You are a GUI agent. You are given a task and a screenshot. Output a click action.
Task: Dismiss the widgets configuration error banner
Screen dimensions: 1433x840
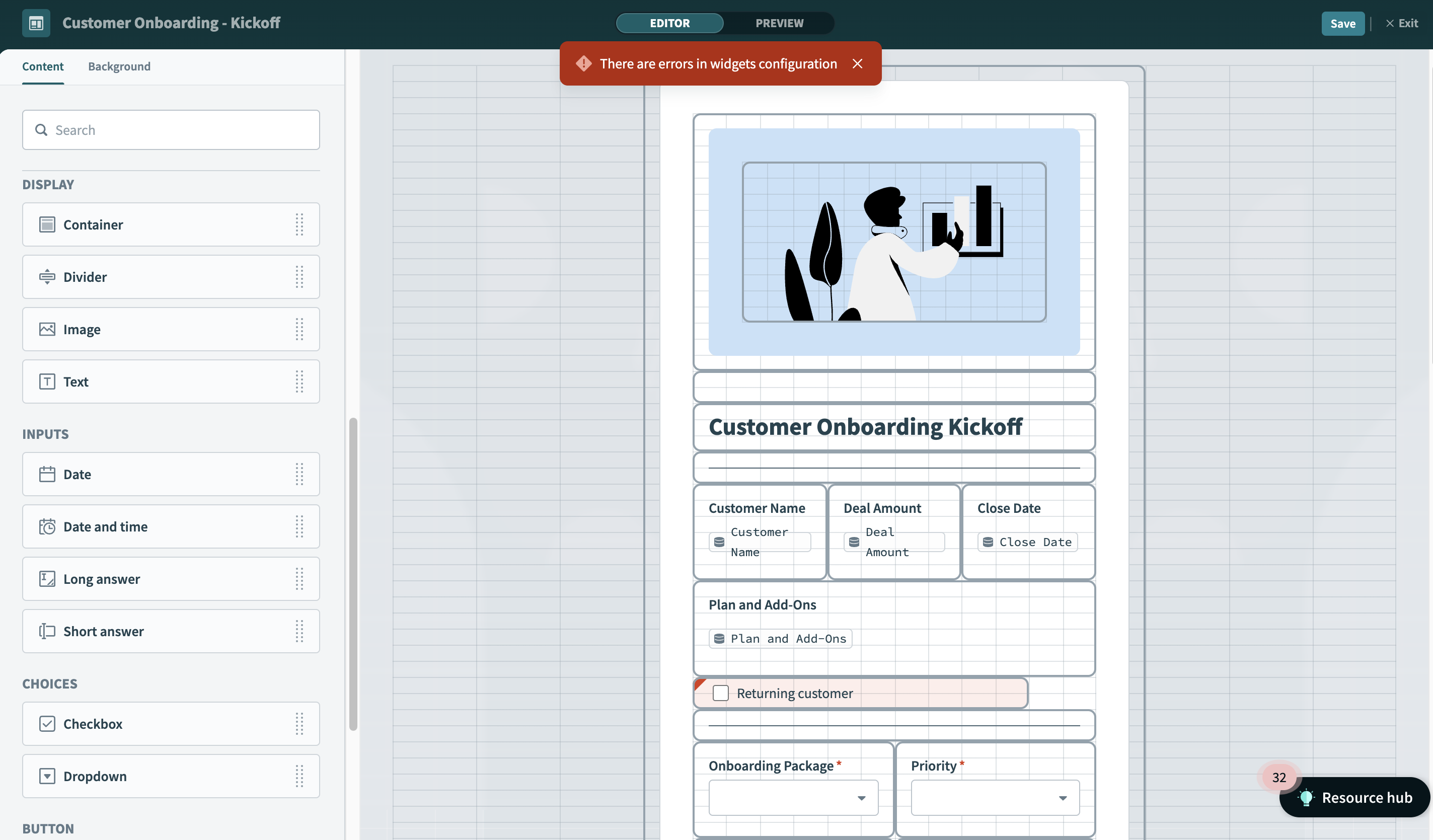point(857,64)
